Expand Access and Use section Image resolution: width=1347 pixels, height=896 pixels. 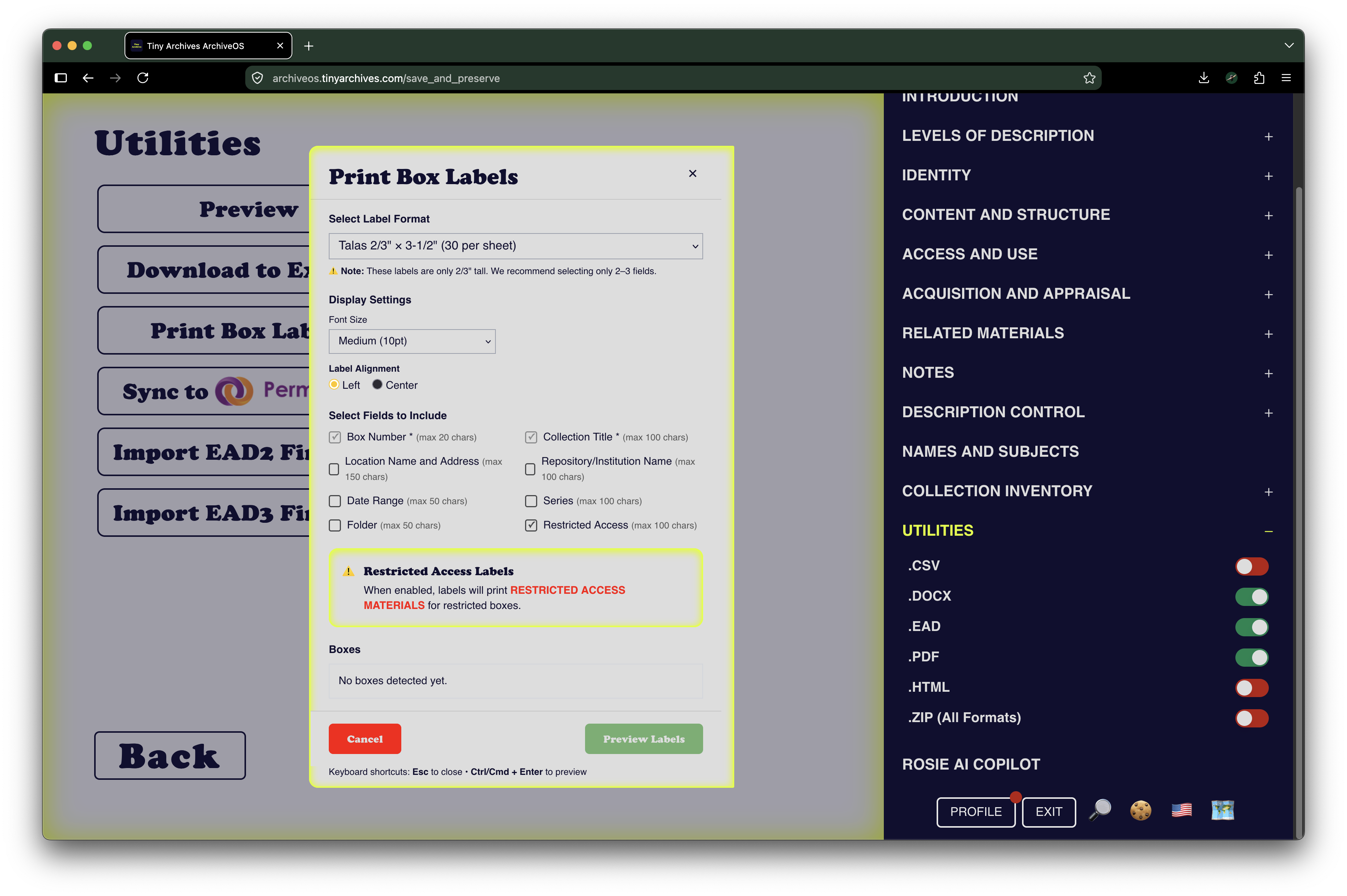[1268, 255]
